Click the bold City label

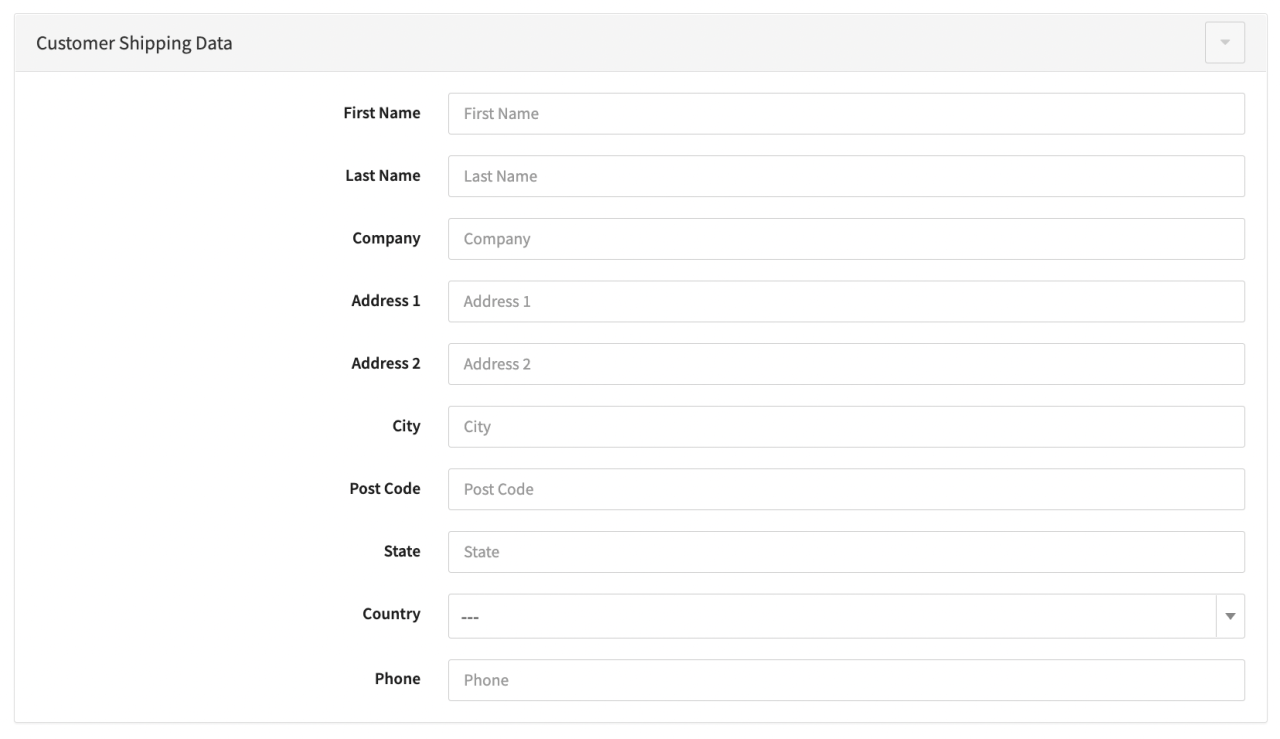pos(405,426)
